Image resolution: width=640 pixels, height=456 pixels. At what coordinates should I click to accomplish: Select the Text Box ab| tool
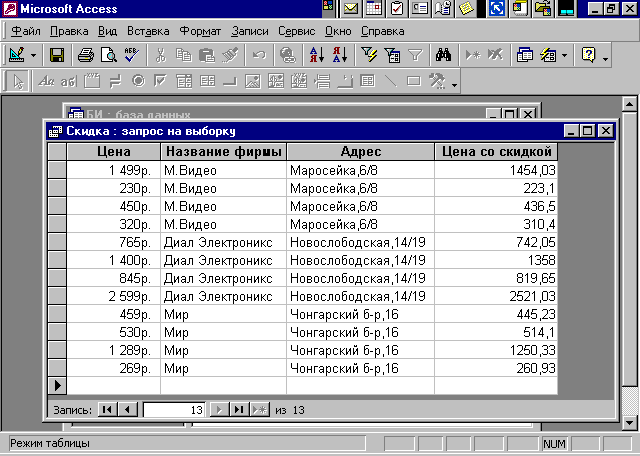click(69, 82)
